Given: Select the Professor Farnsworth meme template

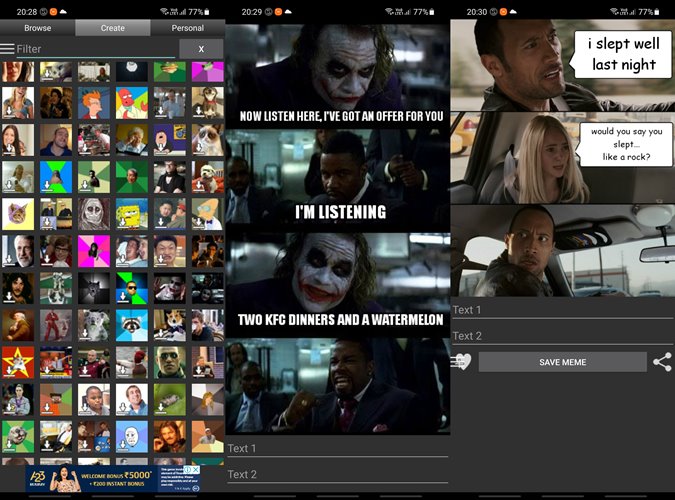Looking at the screenshot, I should click(207, 214).
